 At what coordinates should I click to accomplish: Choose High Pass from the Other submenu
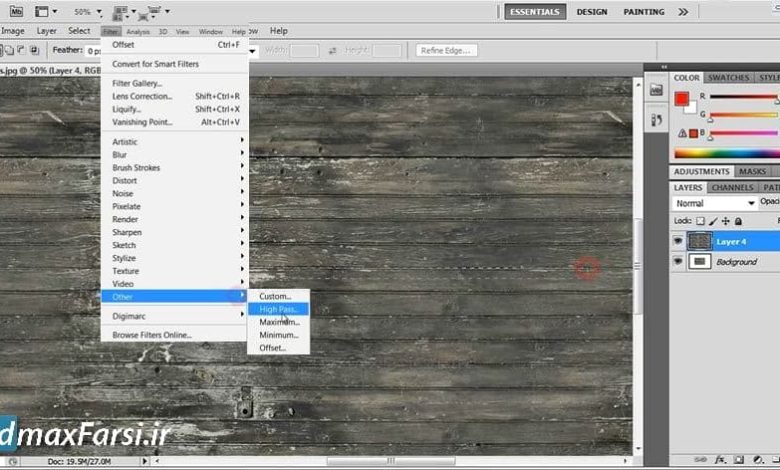(x=279, y=309)
